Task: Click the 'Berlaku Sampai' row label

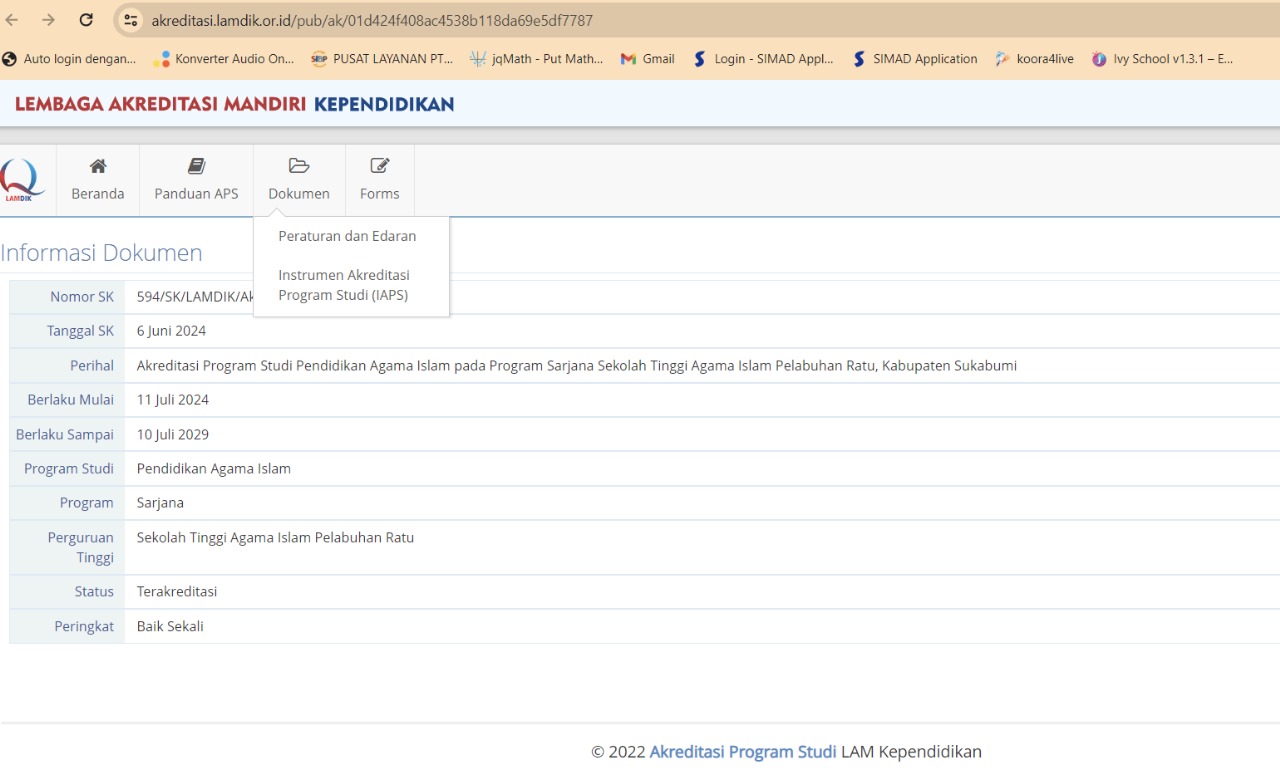Action: [65, 435]
